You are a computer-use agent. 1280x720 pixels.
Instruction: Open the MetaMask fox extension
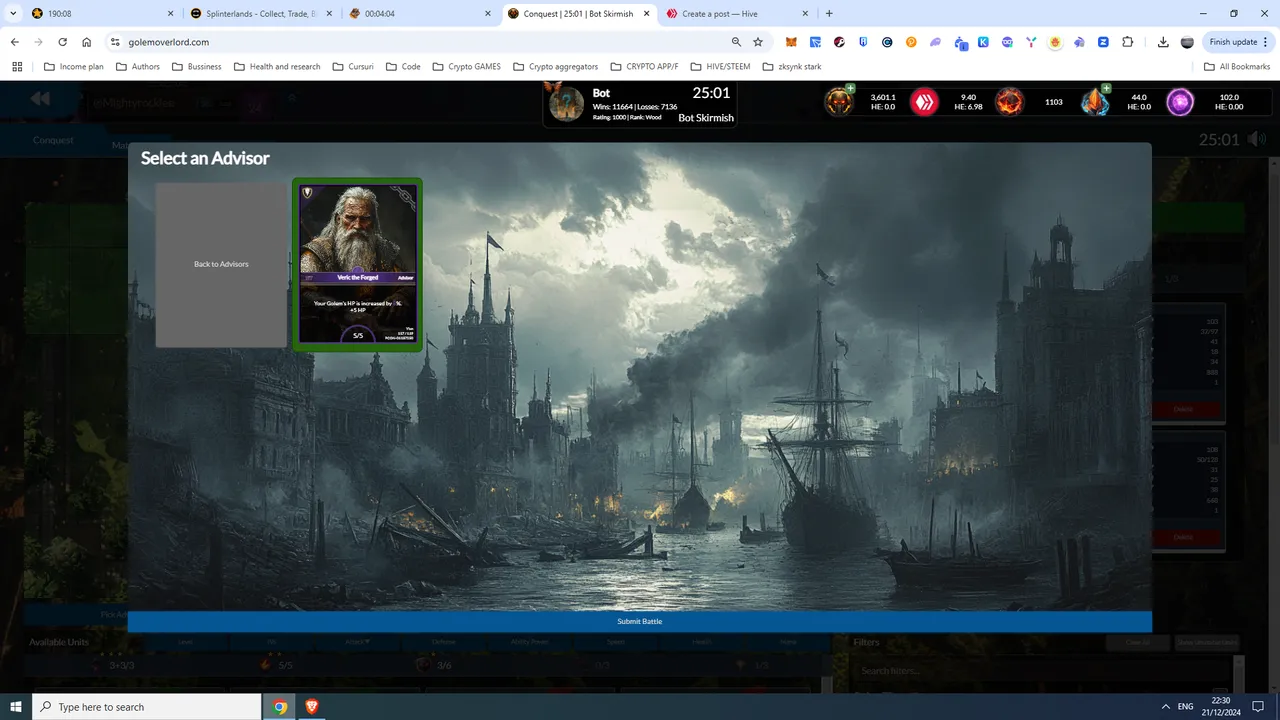[x=791, y=43]
